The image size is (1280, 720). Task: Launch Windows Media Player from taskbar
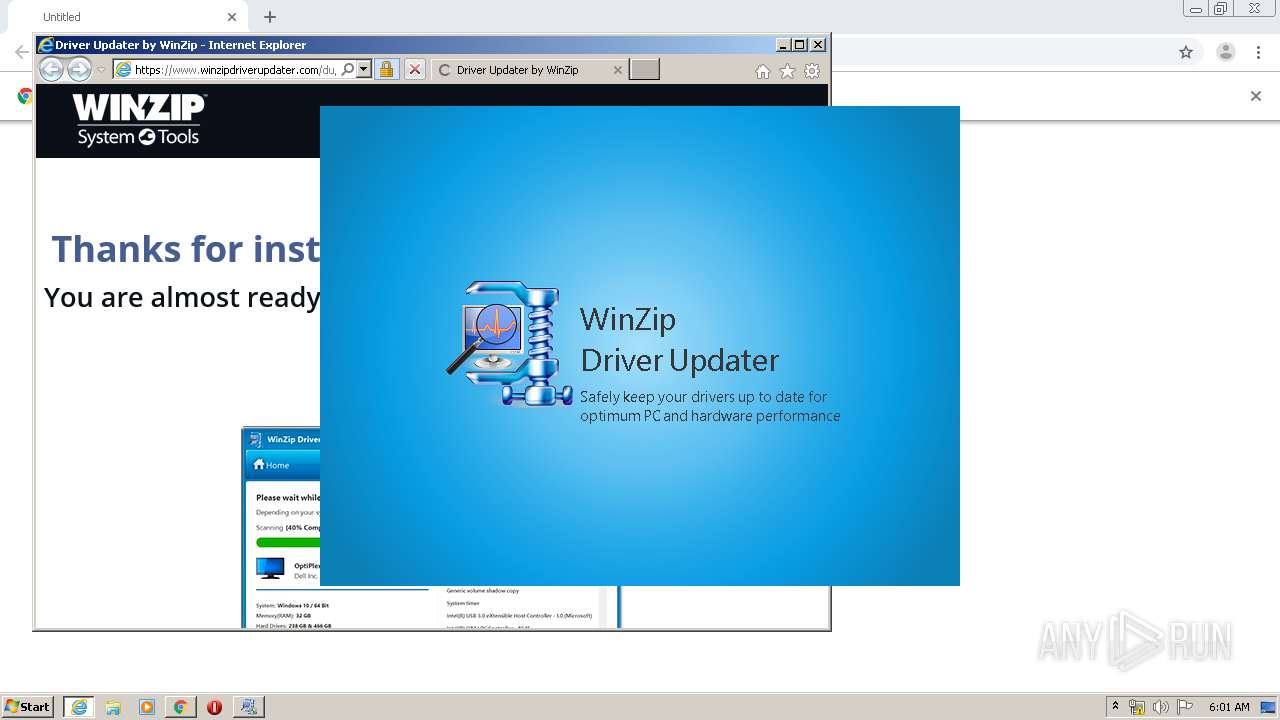click(147, 707)
